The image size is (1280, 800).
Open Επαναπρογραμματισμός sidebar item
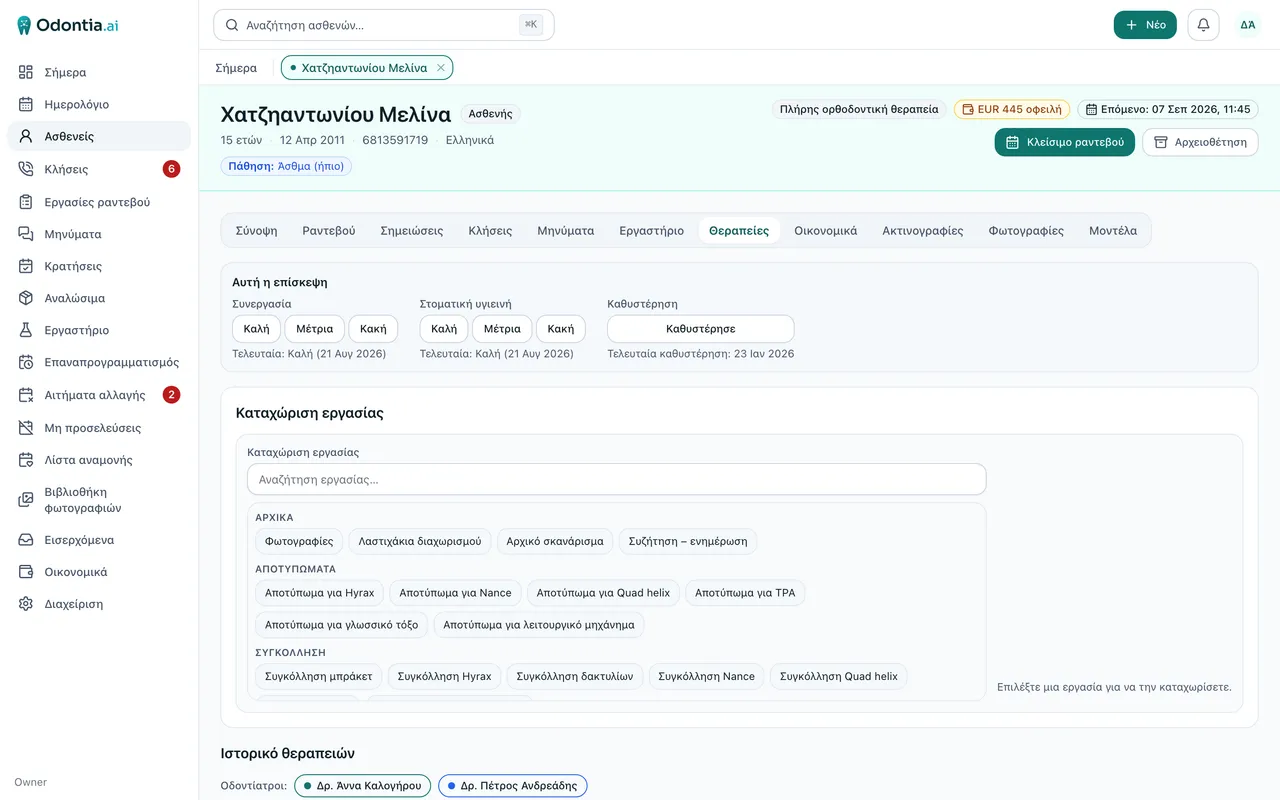coord(99,362)
